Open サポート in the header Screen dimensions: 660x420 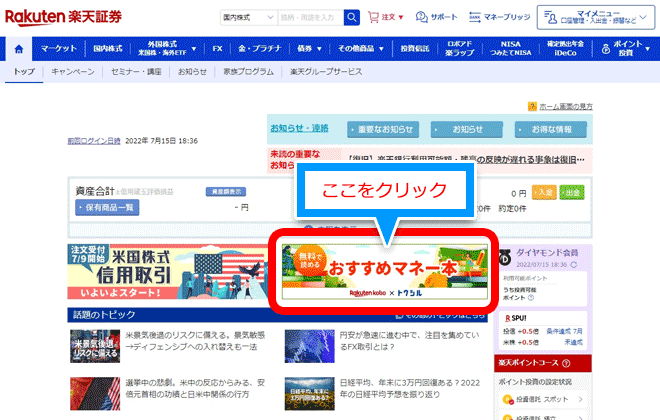(x=436, y=17)
